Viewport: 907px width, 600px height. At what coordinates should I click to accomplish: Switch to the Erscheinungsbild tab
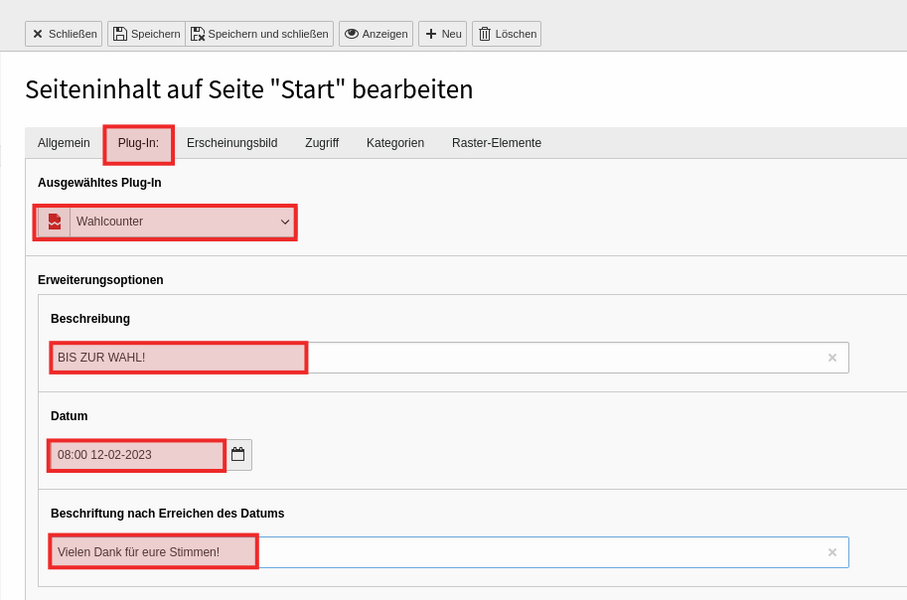232,143
